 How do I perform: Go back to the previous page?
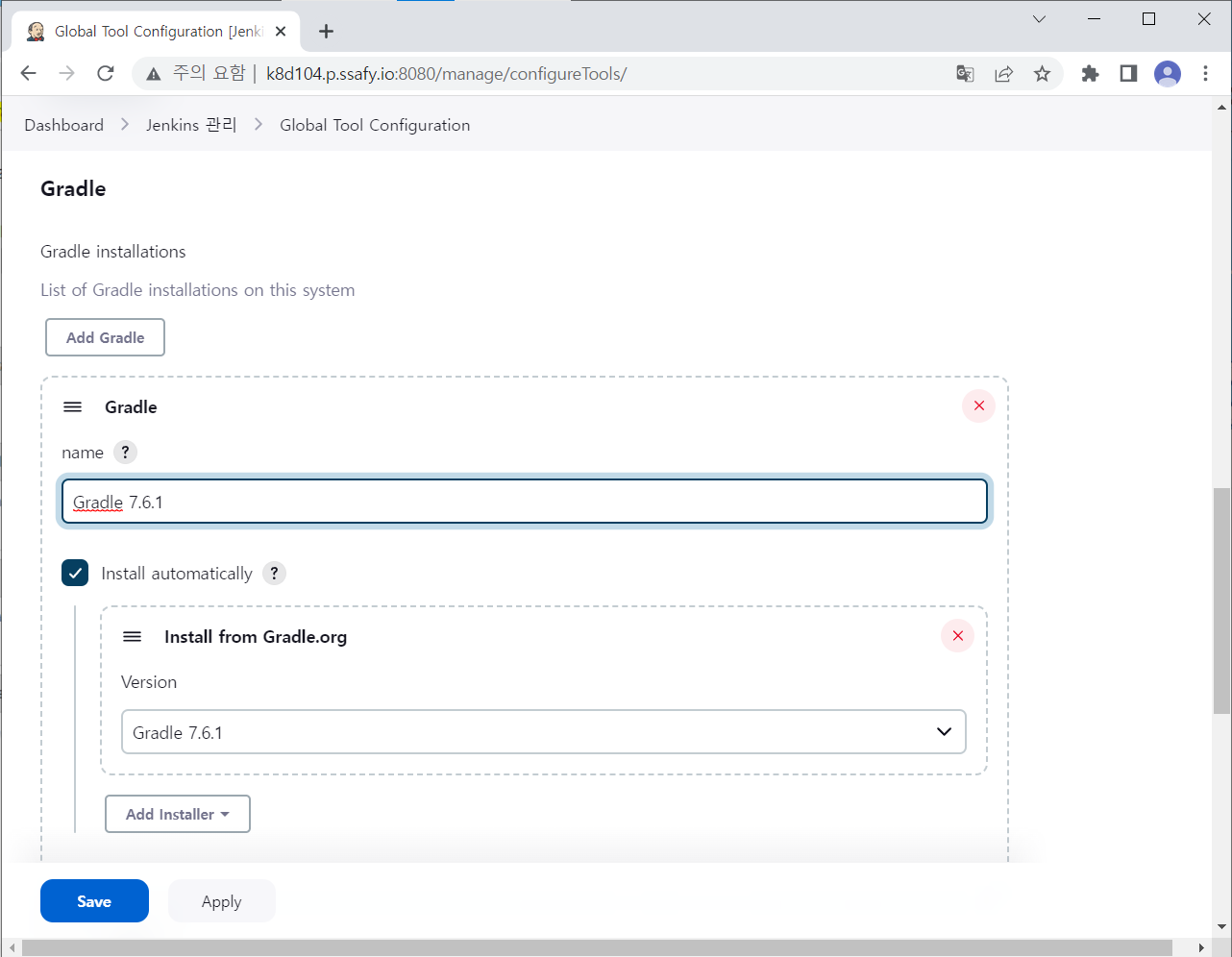coord(28,74)
